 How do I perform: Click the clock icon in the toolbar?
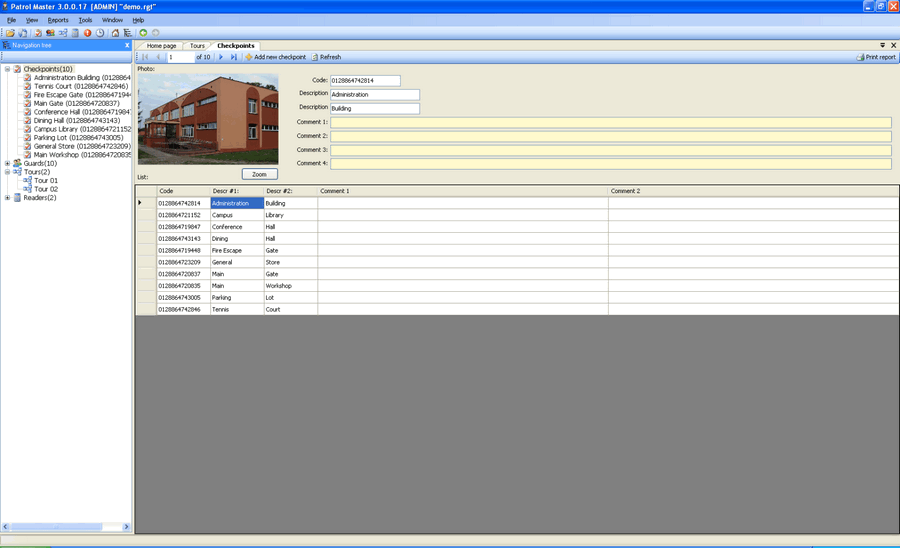(x=100, y=33)
